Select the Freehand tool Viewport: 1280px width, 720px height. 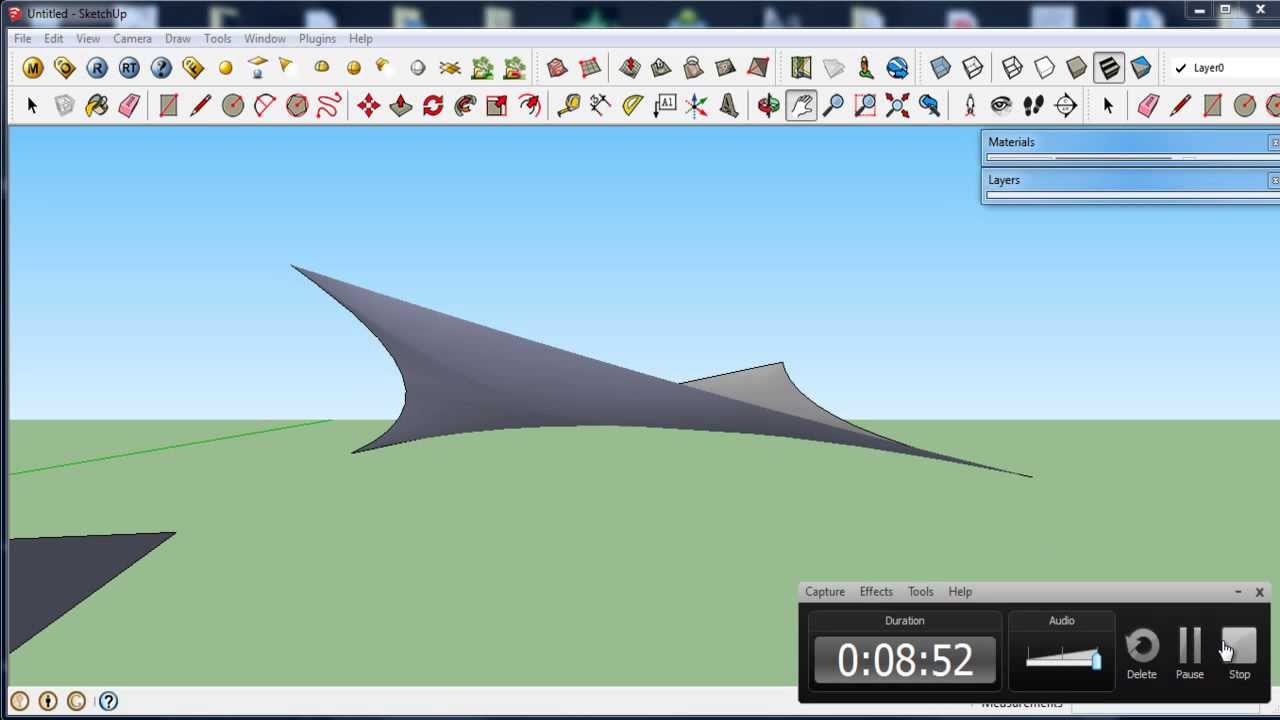[x=329, y=105]
